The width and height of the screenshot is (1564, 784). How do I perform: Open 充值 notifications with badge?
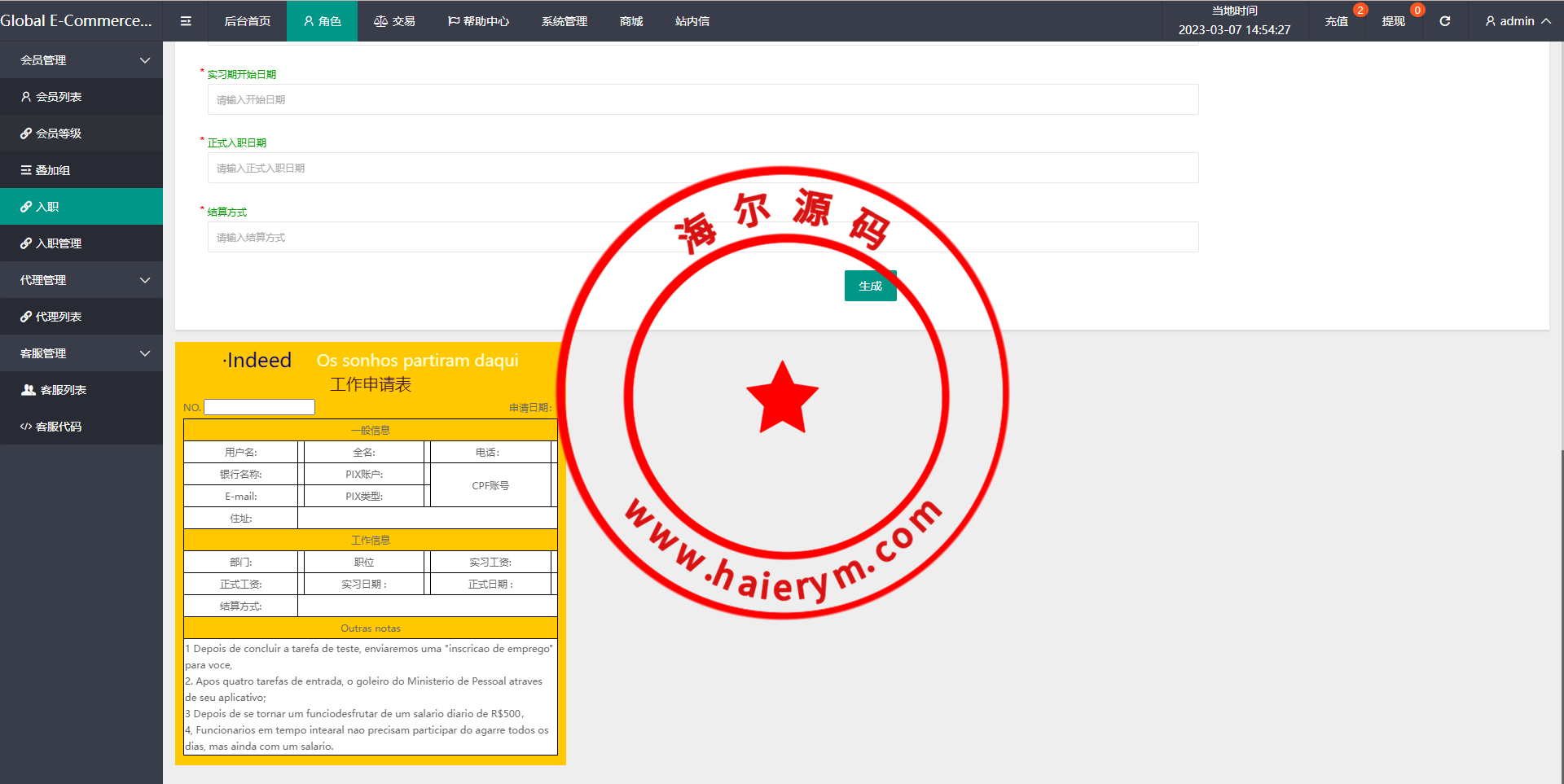coord(1336,21)
